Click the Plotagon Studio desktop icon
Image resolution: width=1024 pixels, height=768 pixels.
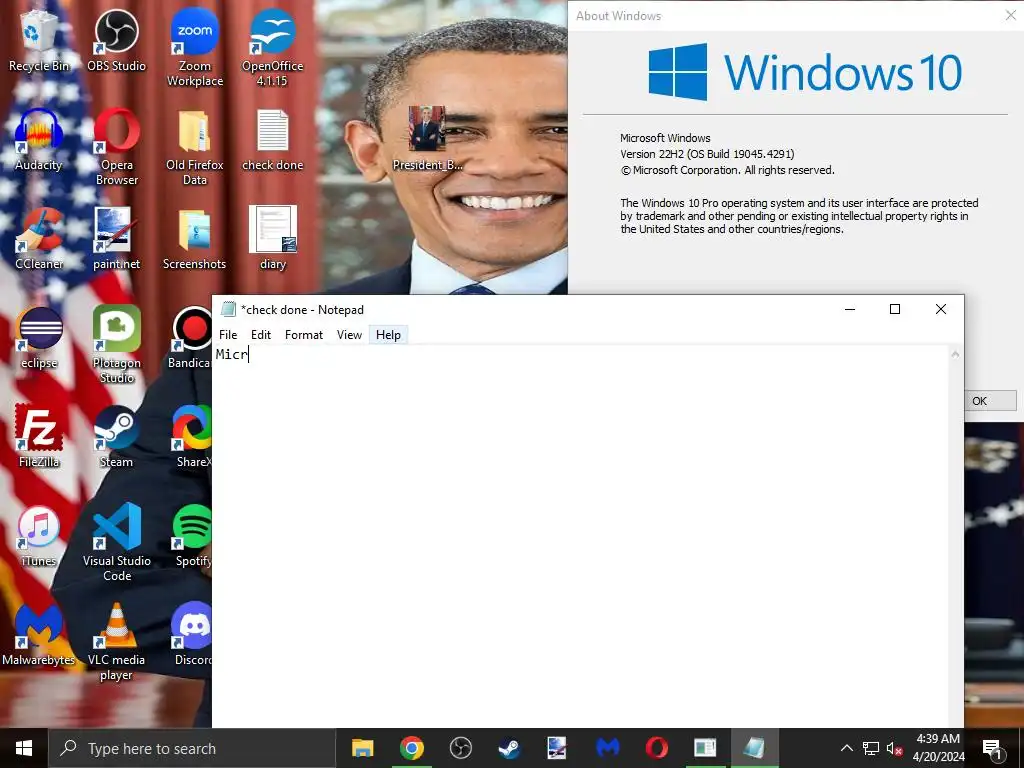tap(116, 345)
